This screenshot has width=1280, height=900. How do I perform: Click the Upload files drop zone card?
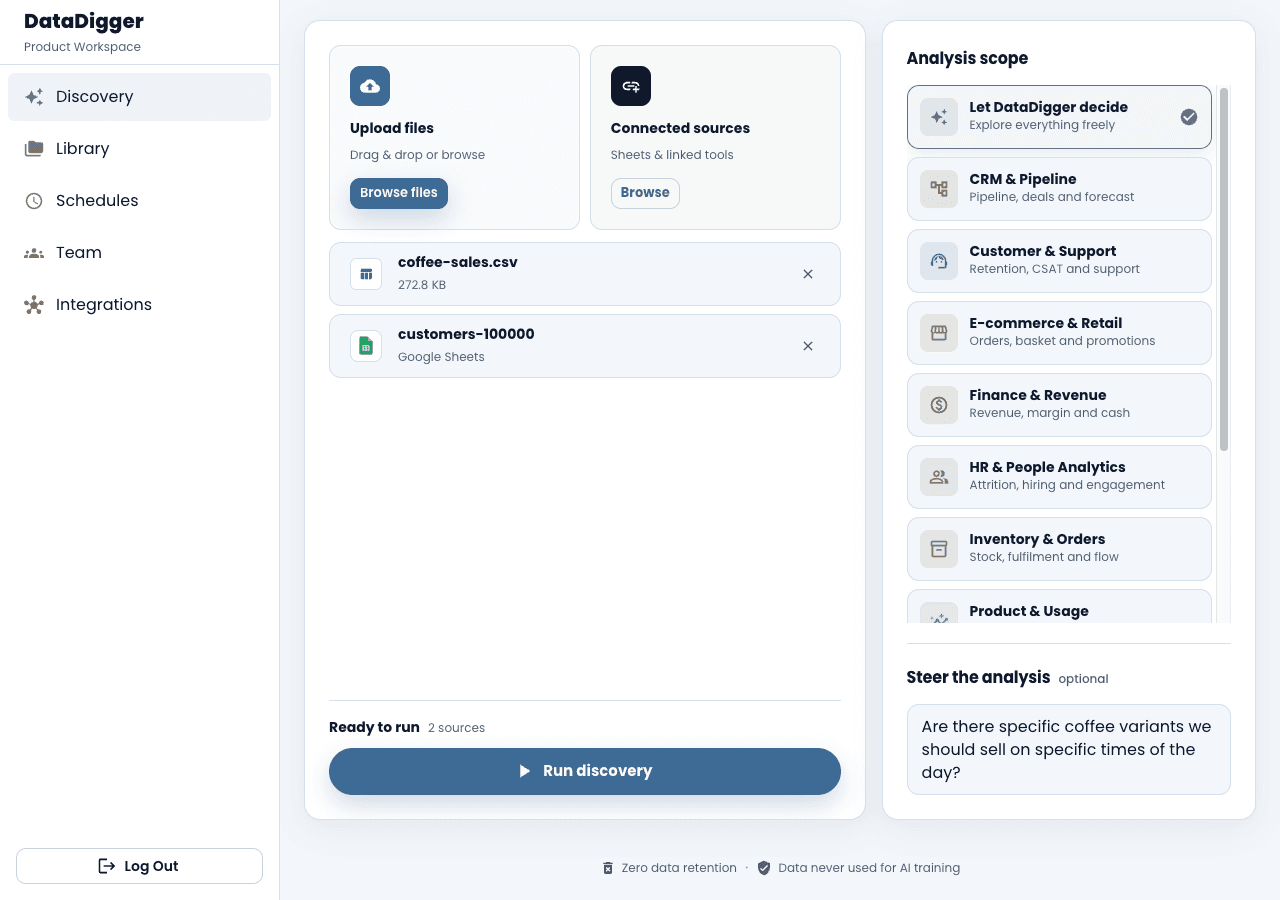pyautogui.click(x=454, y=137)
